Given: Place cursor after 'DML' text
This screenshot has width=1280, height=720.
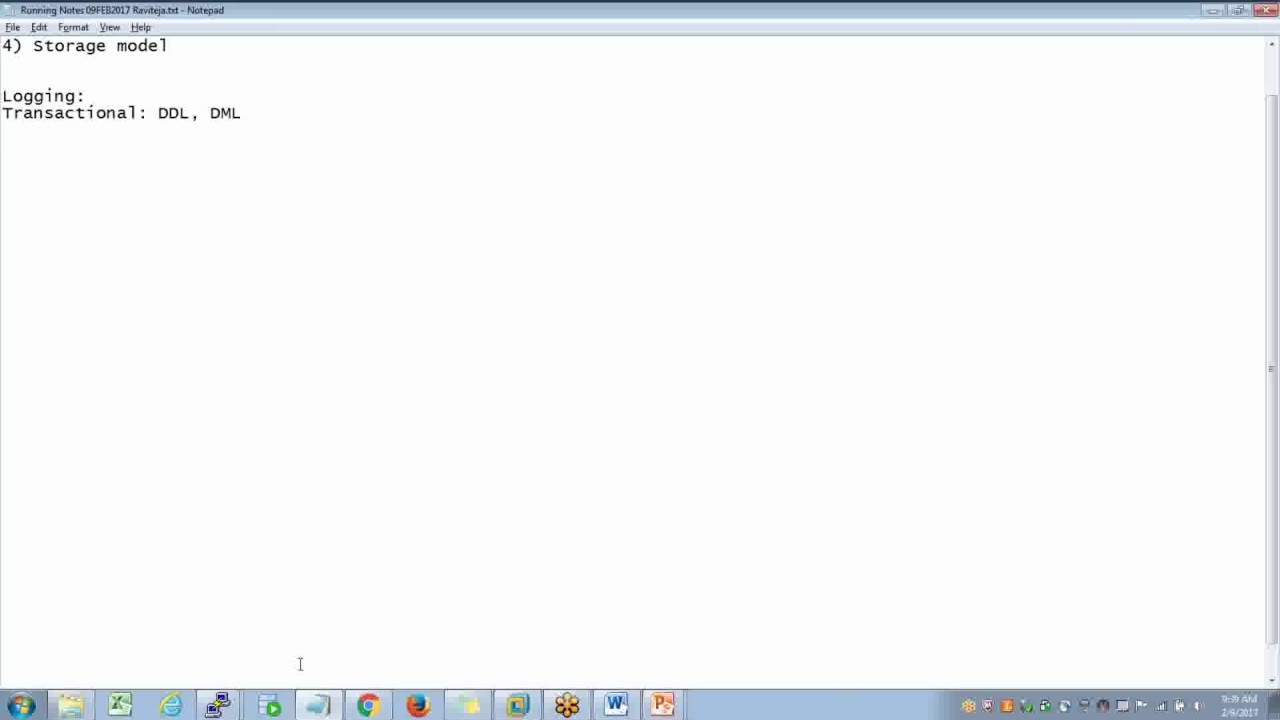Looking at the screenshot, I should pos(242,113).
